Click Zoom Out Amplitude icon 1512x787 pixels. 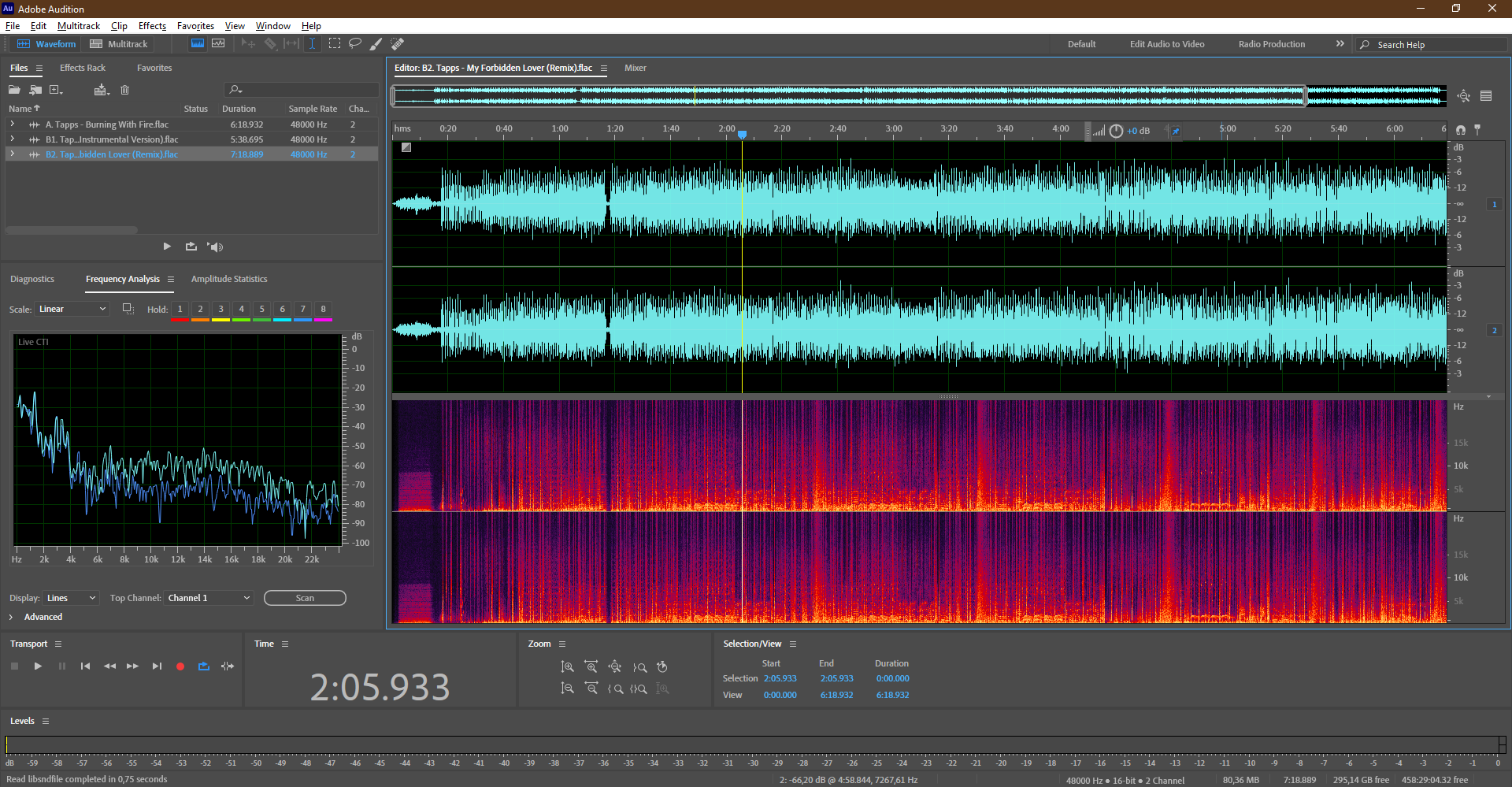point(567,689)
